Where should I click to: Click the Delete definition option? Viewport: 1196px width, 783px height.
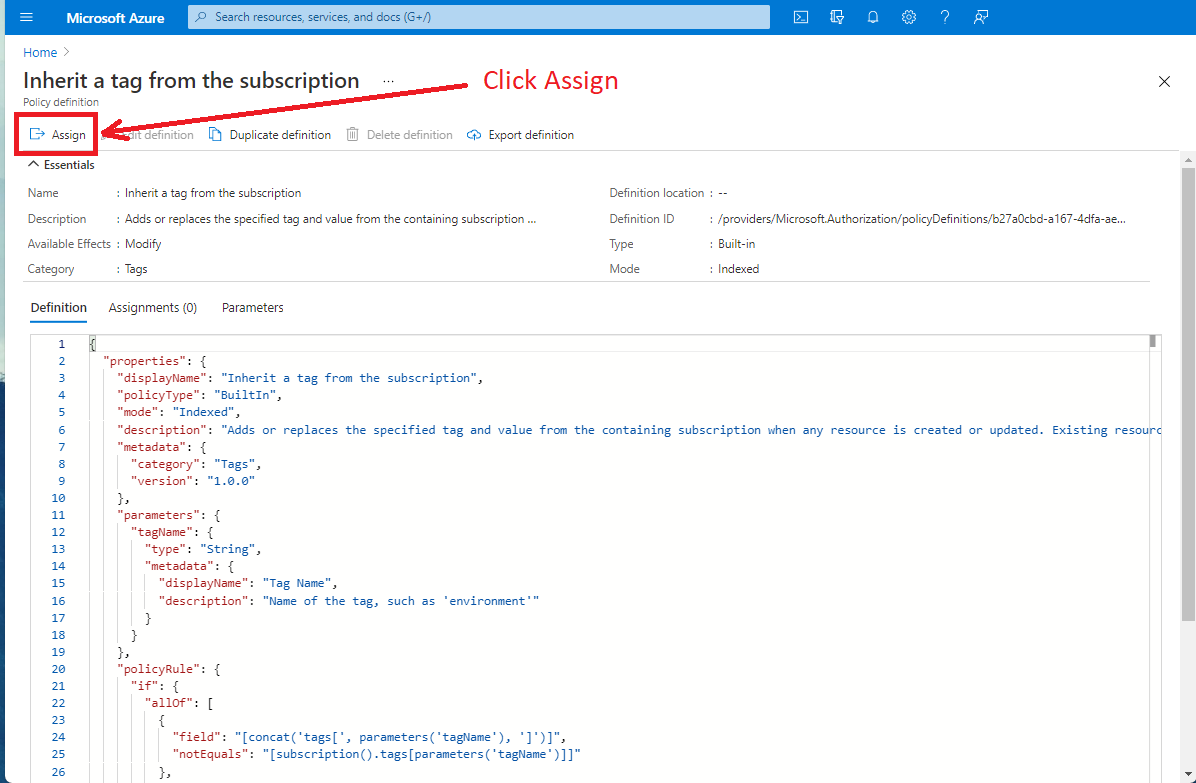click(400, 135)
